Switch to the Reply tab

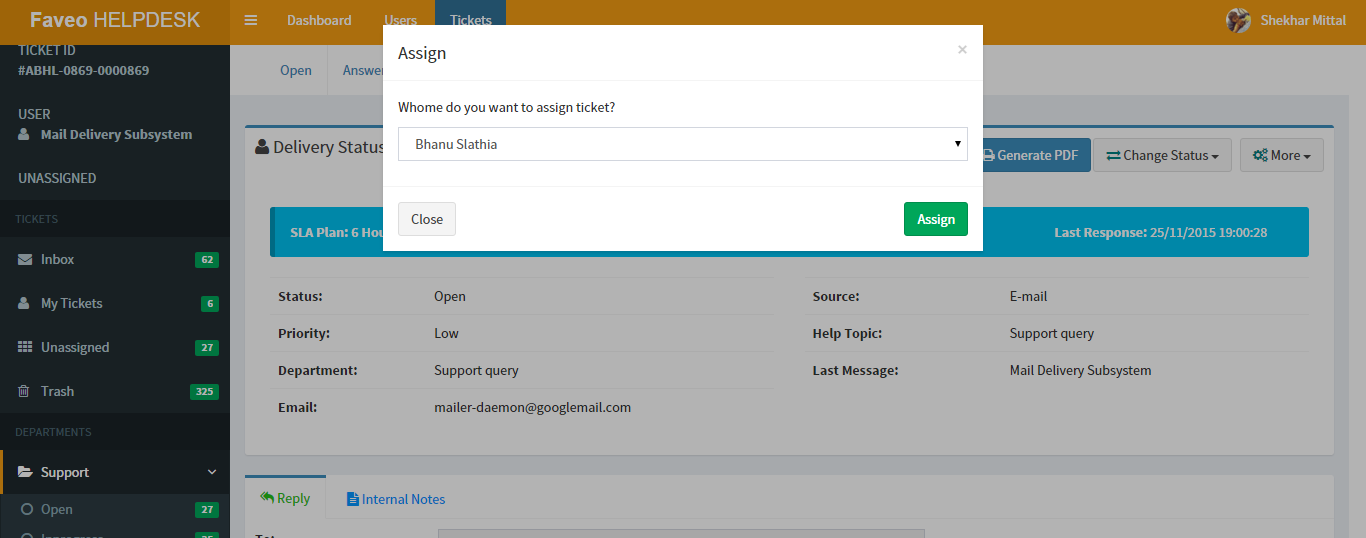coord(285,498)
